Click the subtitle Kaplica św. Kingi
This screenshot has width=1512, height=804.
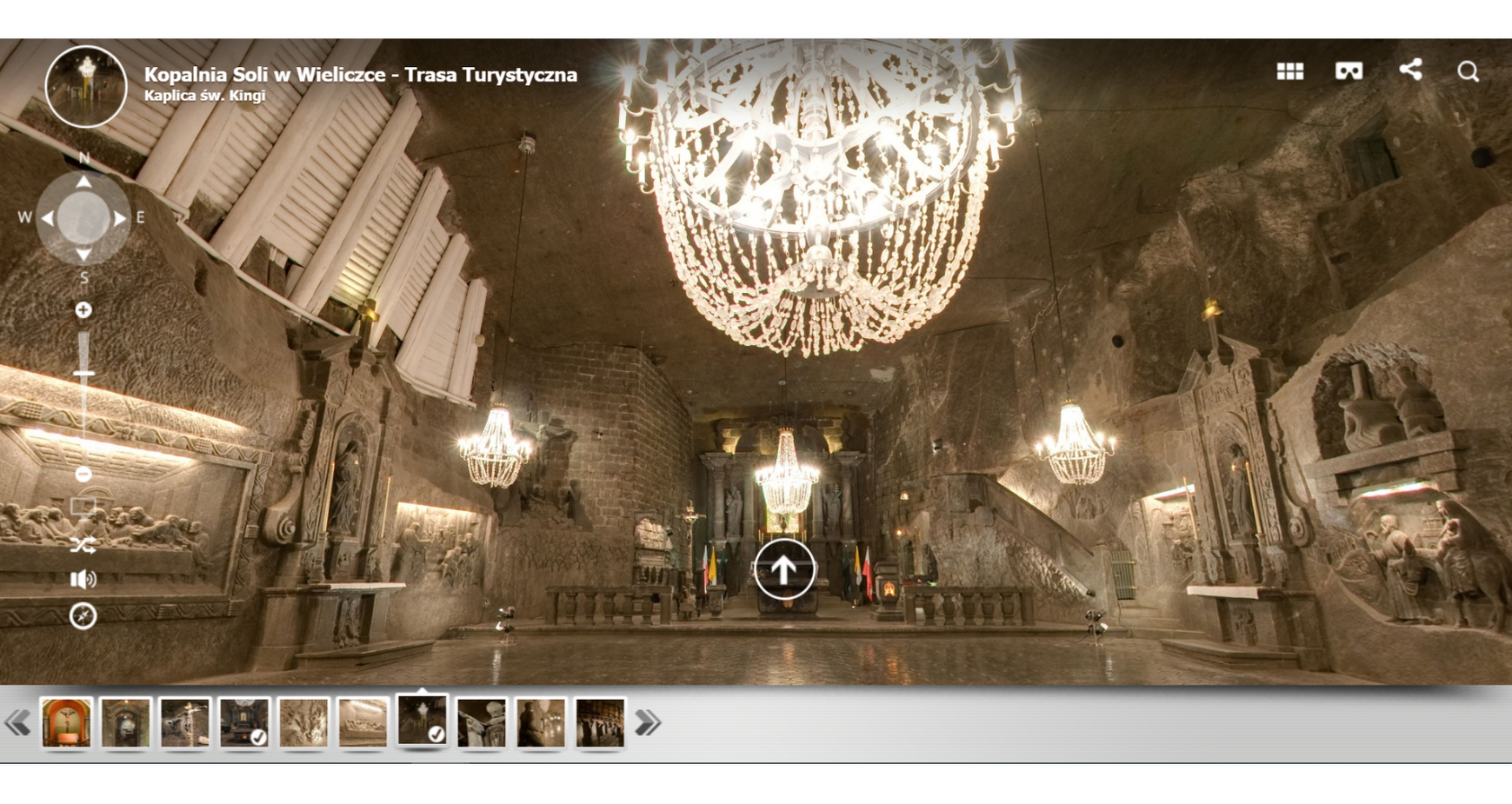tap(204, 96)
